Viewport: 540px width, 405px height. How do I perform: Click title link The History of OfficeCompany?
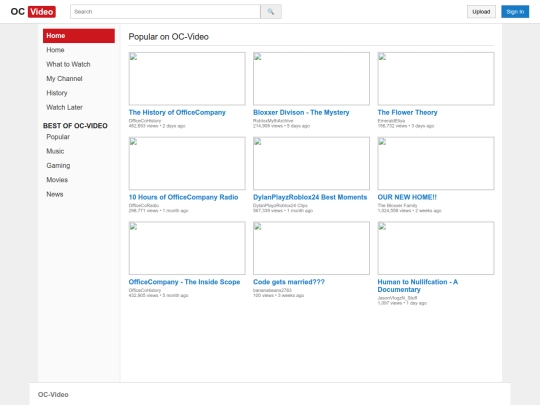point(177,112)
